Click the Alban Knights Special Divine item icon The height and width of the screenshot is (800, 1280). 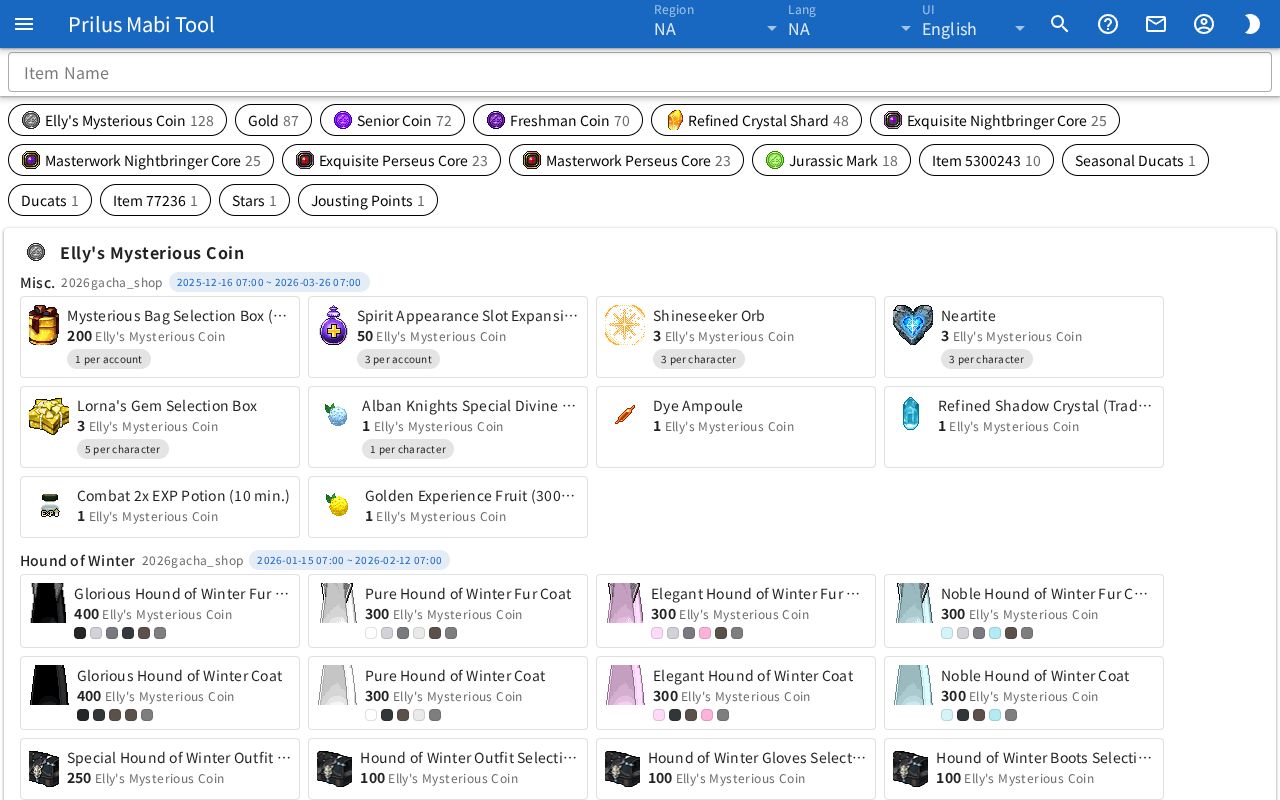(x=337, y=415)
